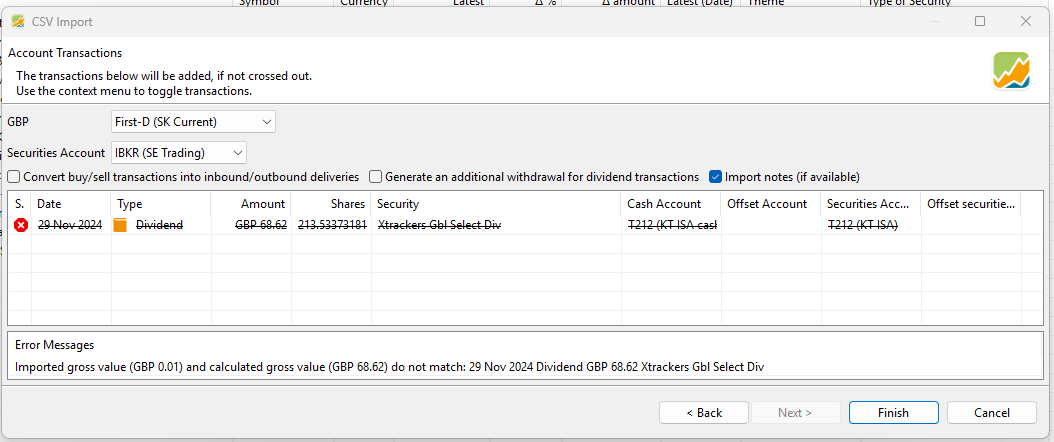Image resolution: width=1054 pixels, height=442 pixels.
Task: Close the CSV Import dialog
Action: (x=1025, y=21)
